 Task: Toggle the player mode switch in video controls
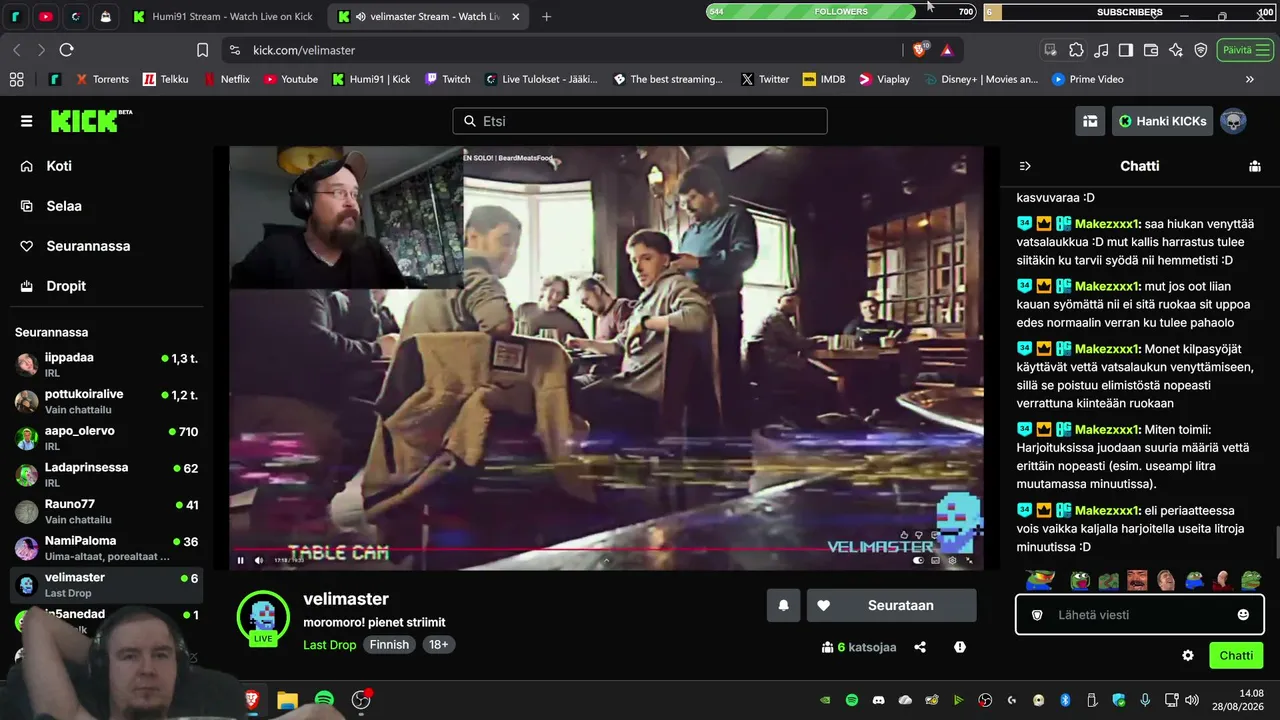tap(919, 560)
